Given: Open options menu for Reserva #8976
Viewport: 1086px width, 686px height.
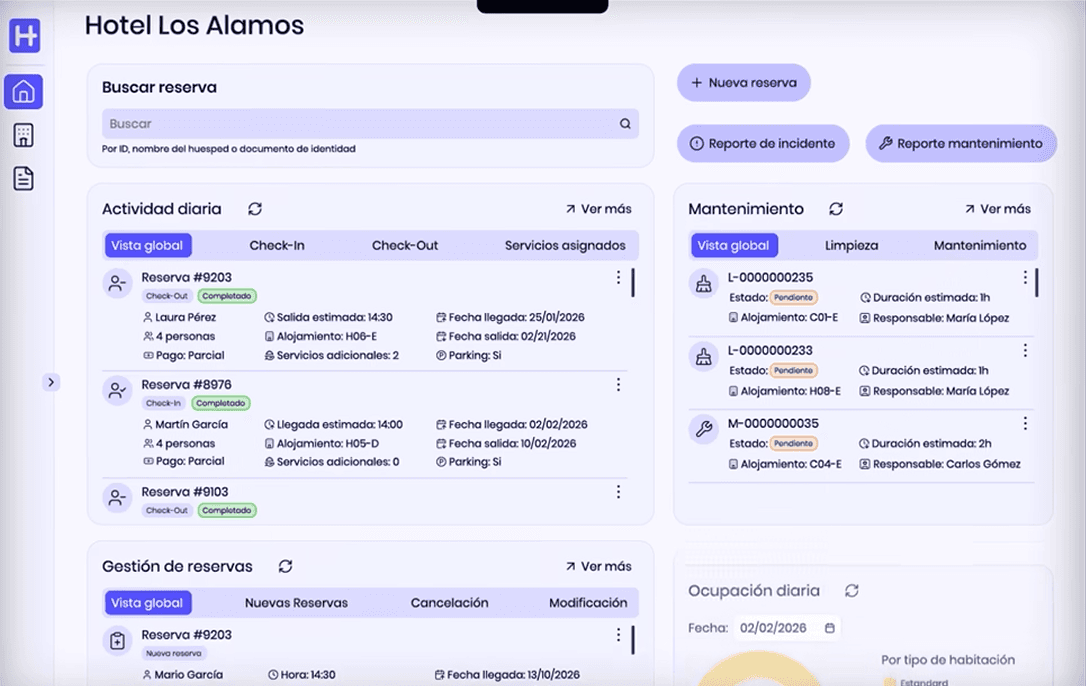Looking at the screenshot, I should (618, 385).
